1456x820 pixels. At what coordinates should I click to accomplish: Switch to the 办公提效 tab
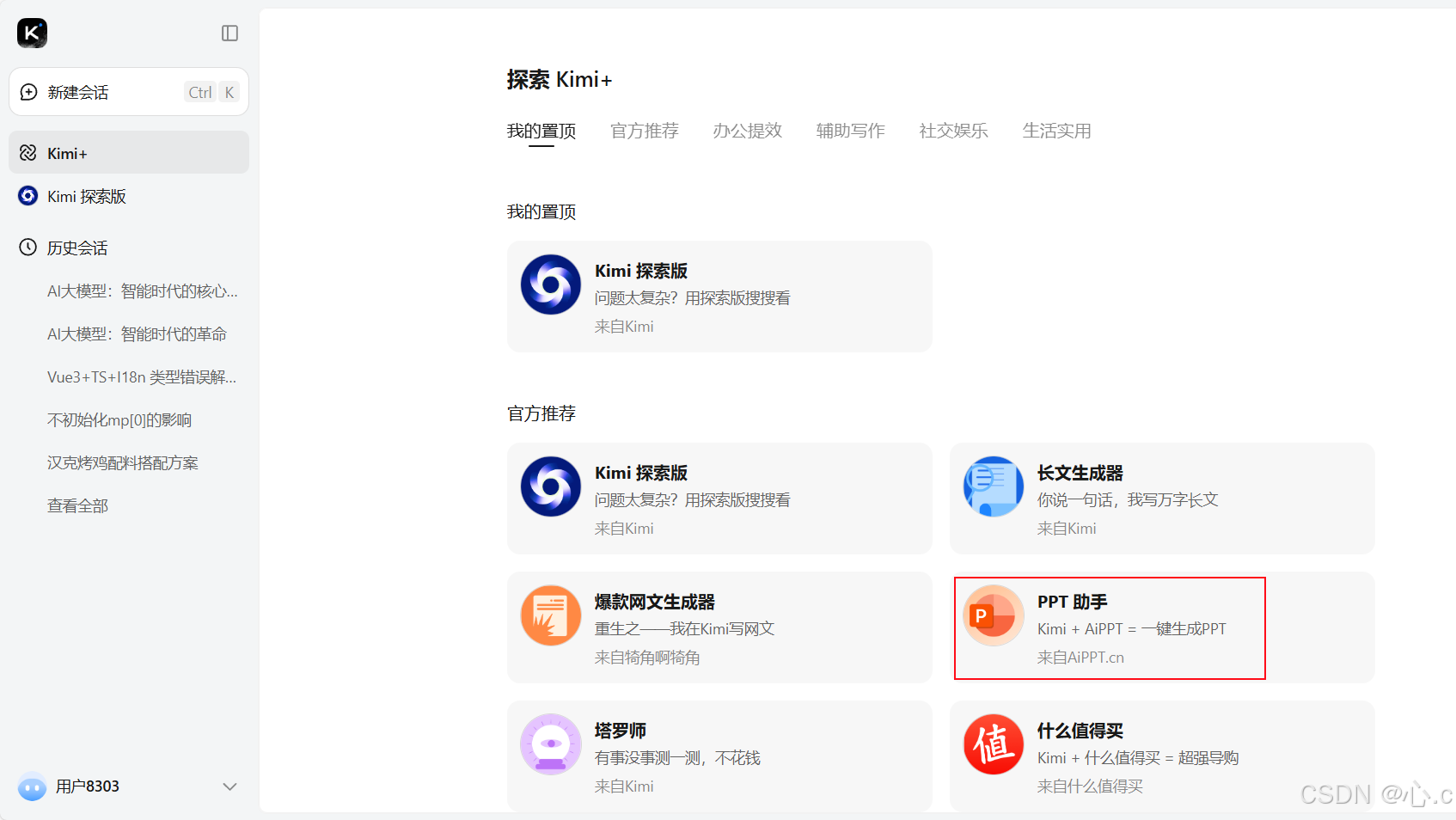click(x=748, y=131)
